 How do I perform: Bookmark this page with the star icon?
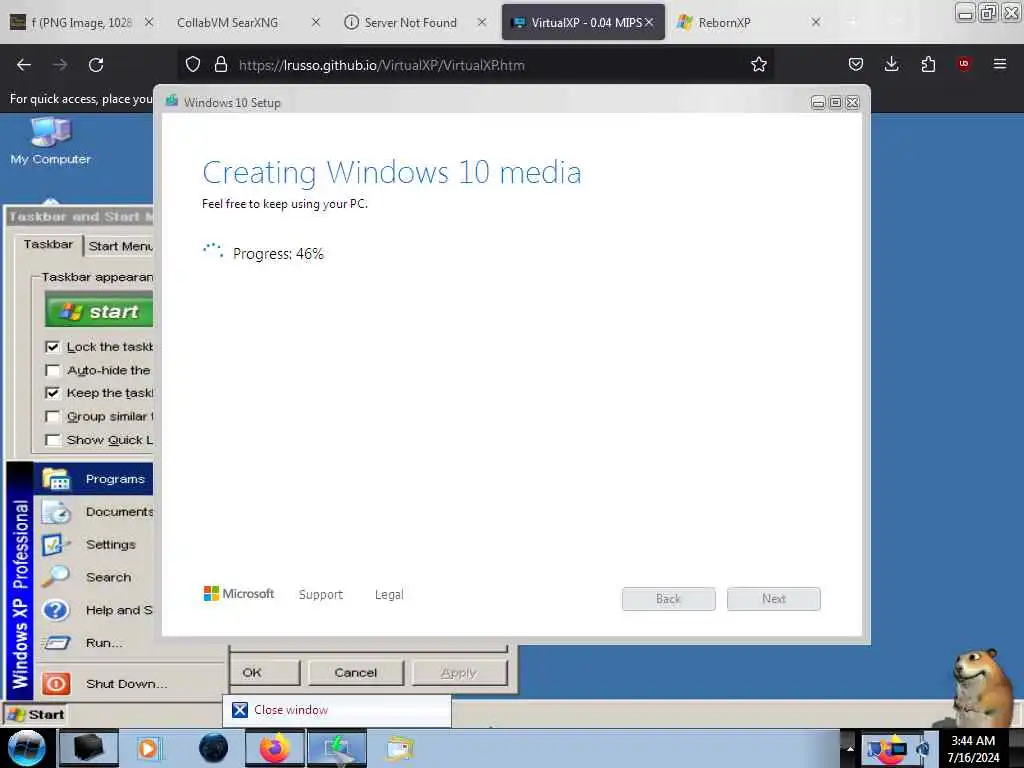point(758,64)
